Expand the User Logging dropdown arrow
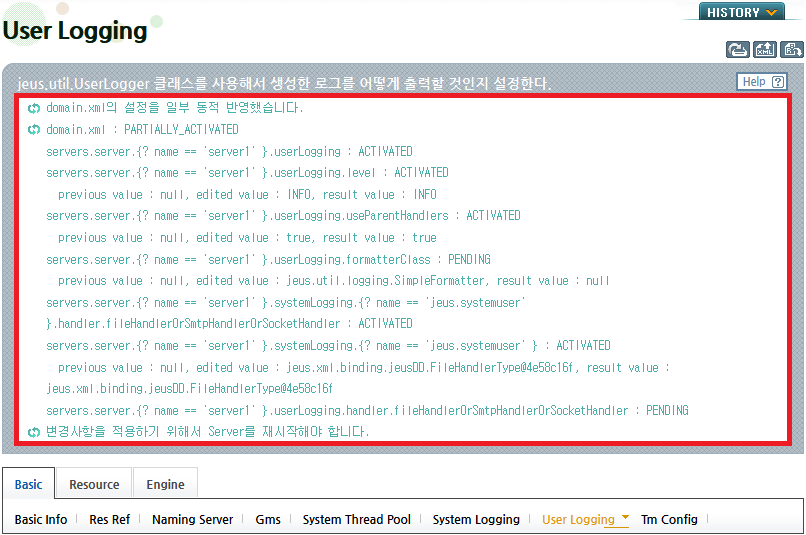 [625, 516]
